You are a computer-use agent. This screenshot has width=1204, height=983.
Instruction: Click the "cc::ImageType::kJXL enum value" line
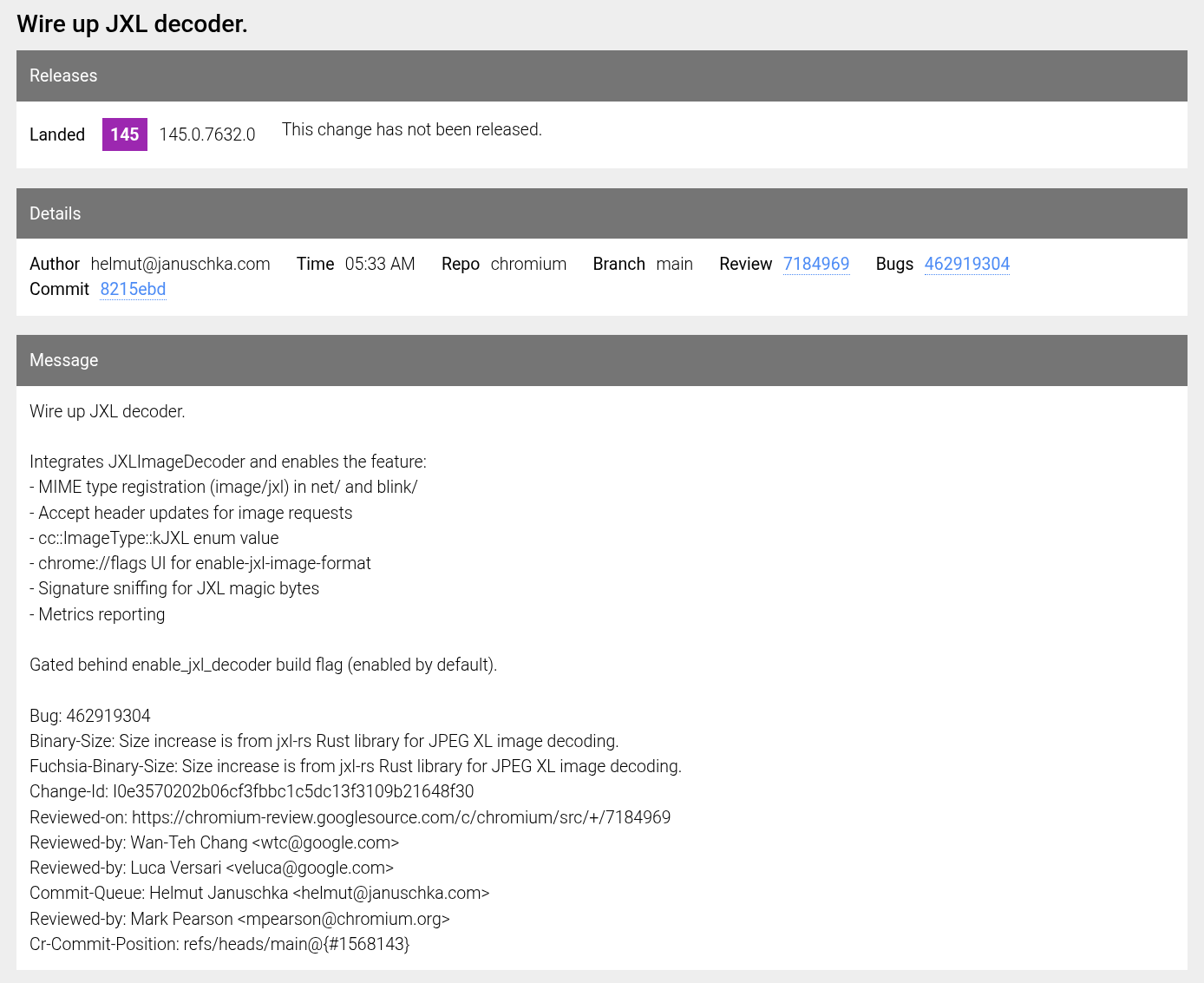pos(154,538)
